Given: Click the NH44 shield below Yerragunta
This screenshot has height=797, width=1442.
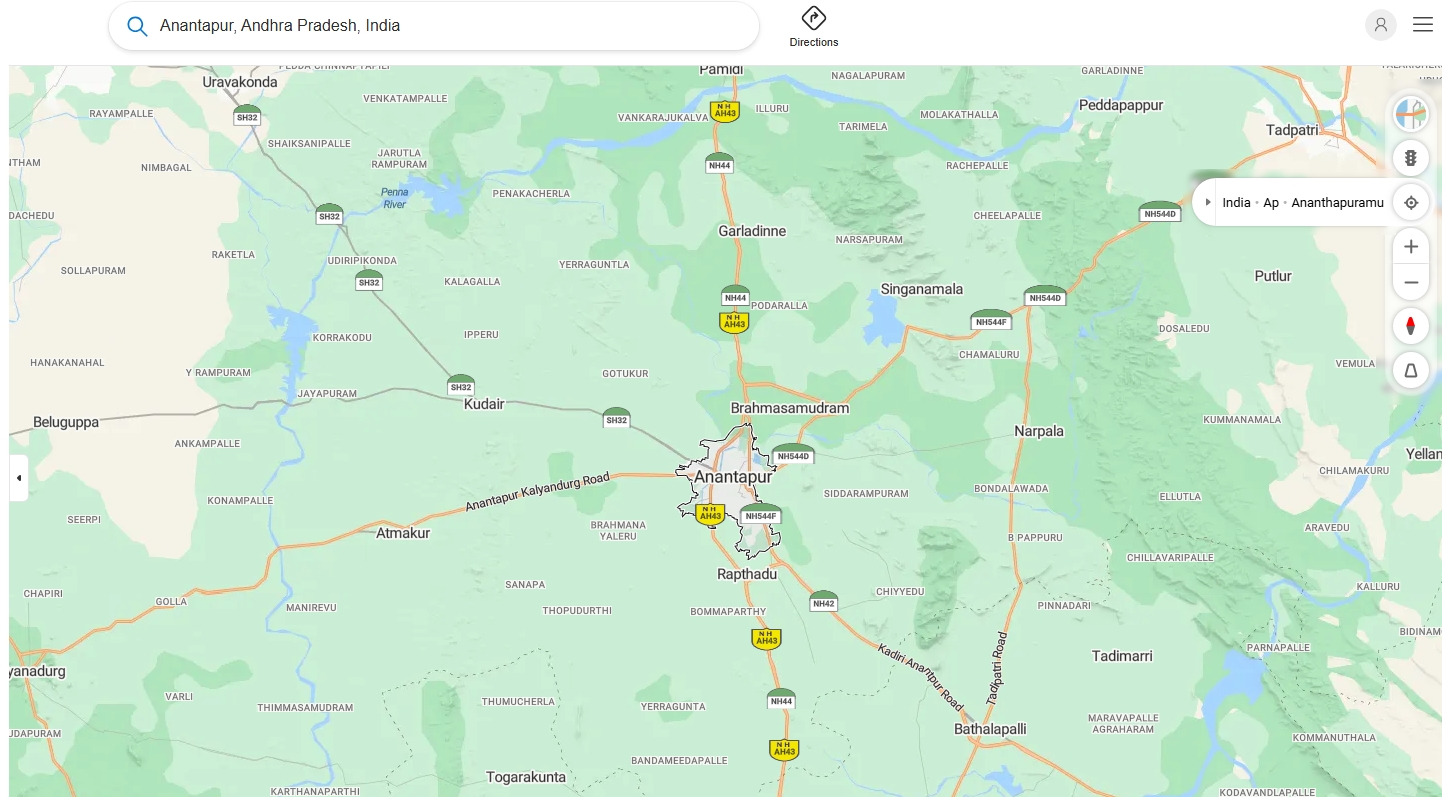Looking at the screenshot, I should click(781, 699).
